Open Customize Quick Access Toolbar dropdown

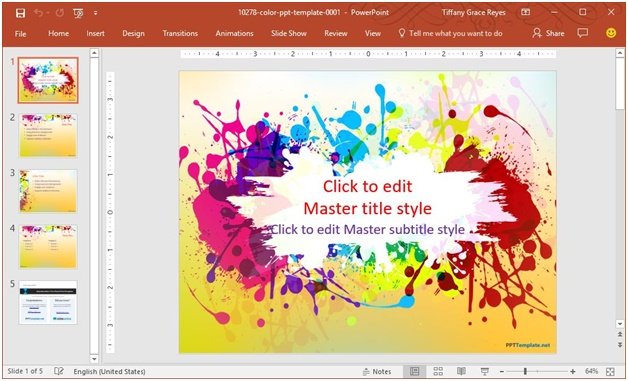click(x=95, y=13)
